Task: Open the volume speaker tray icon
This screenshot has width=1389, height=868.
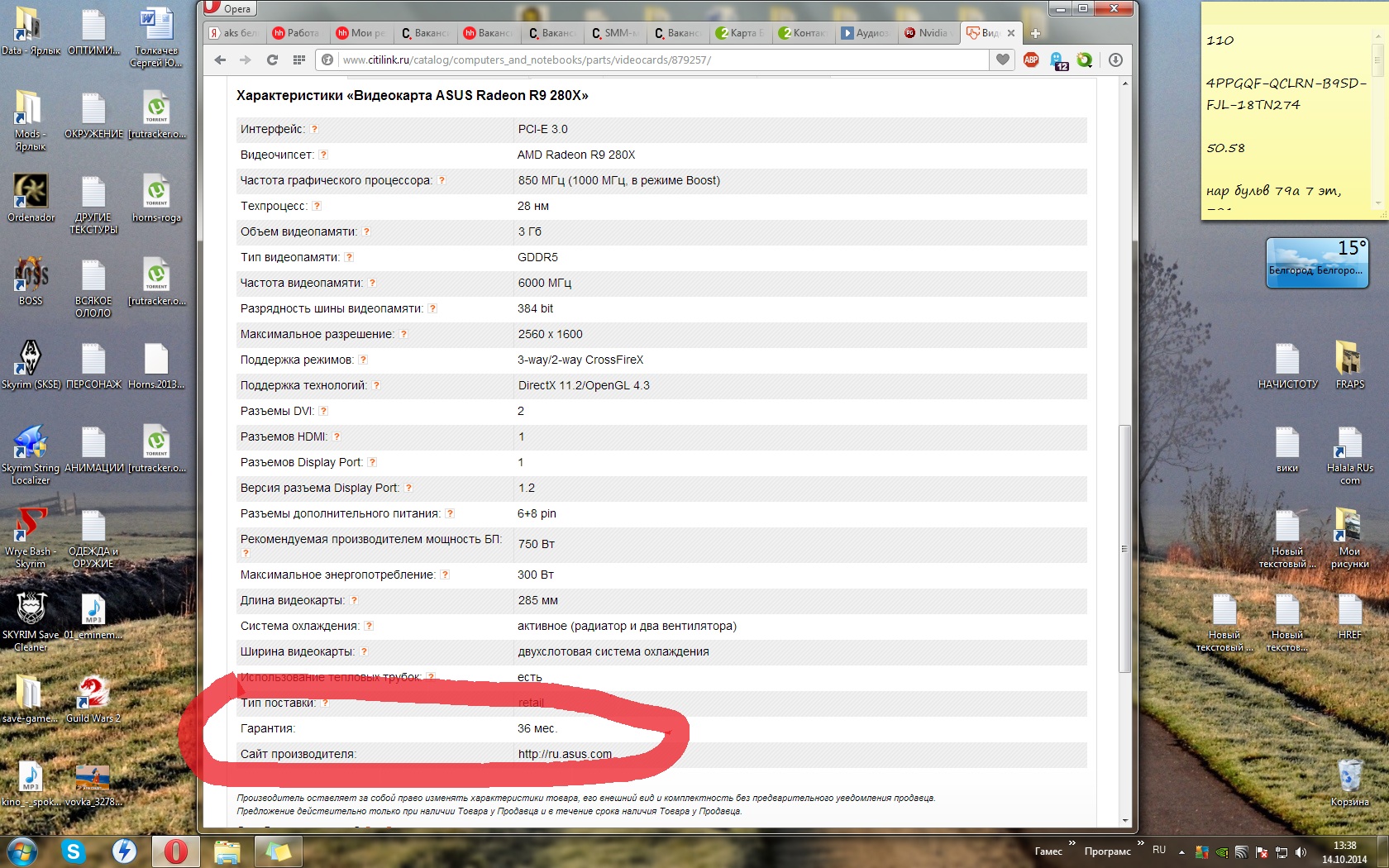Action: coord(1301,851)
